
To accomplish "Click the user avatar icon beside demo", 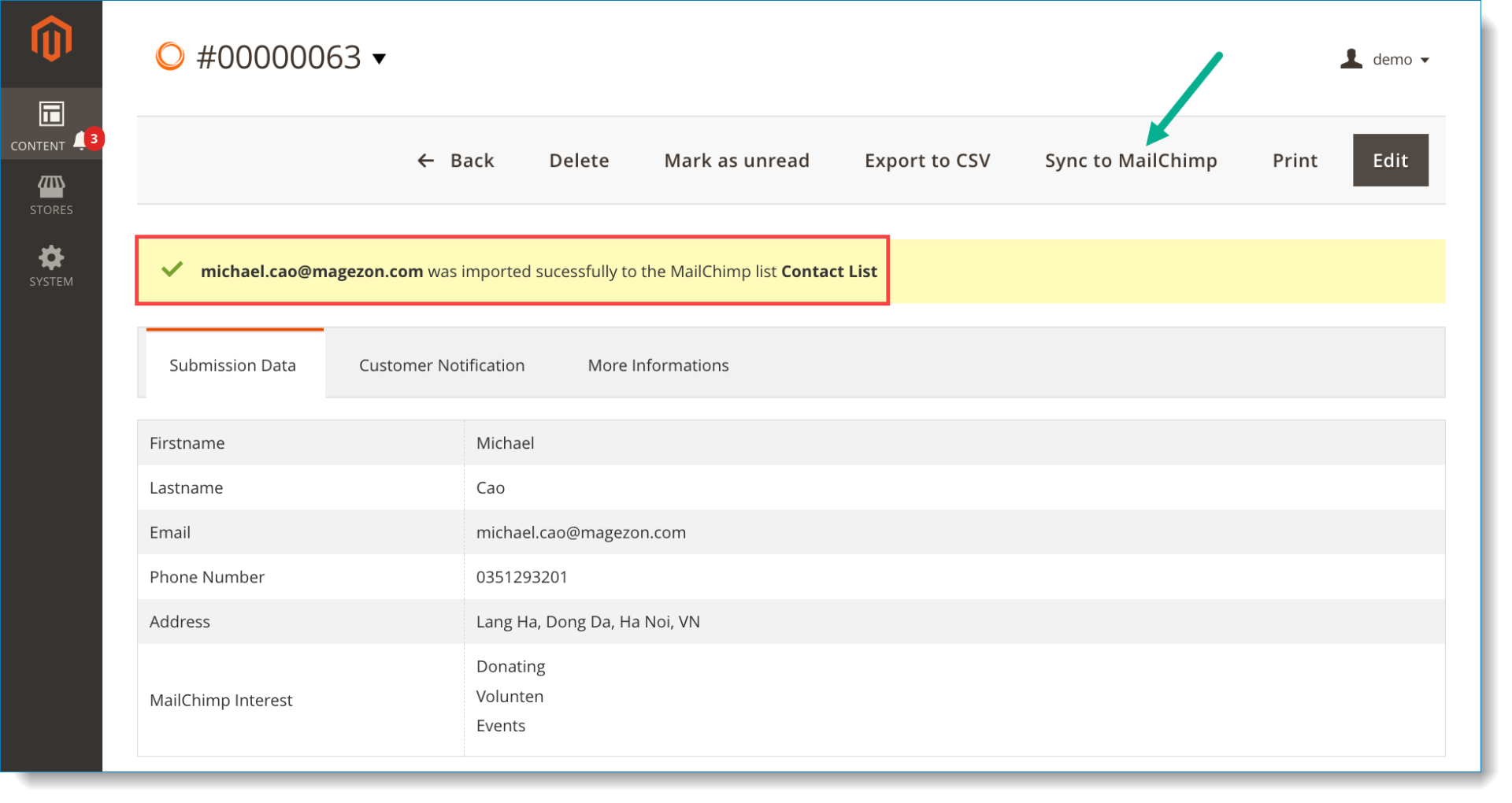I will [x=1350, y=58].
